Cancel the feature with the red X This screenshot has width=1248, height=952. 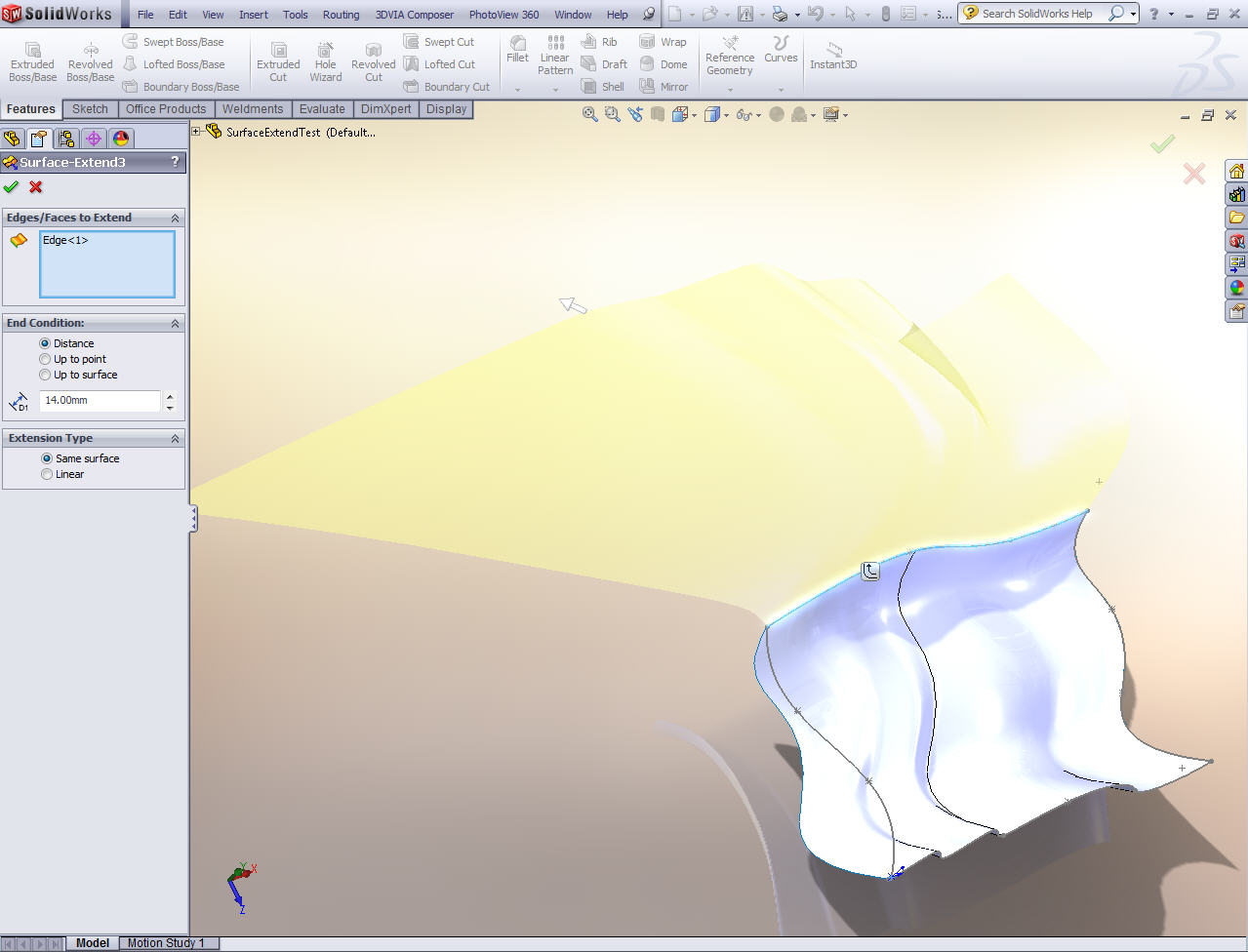36,187
